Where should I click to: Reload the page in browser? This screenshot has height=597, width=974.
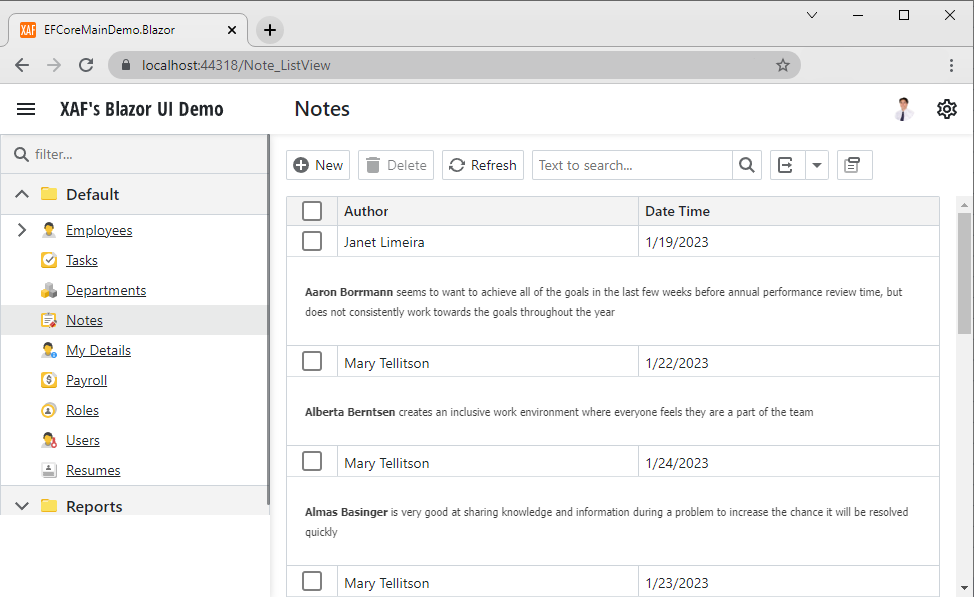tap(86, 65)
